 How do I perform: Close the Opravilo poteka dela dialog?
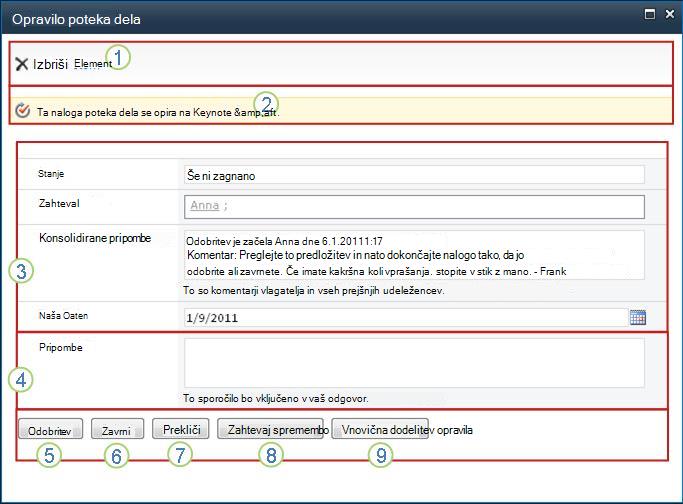coord(670,14)
